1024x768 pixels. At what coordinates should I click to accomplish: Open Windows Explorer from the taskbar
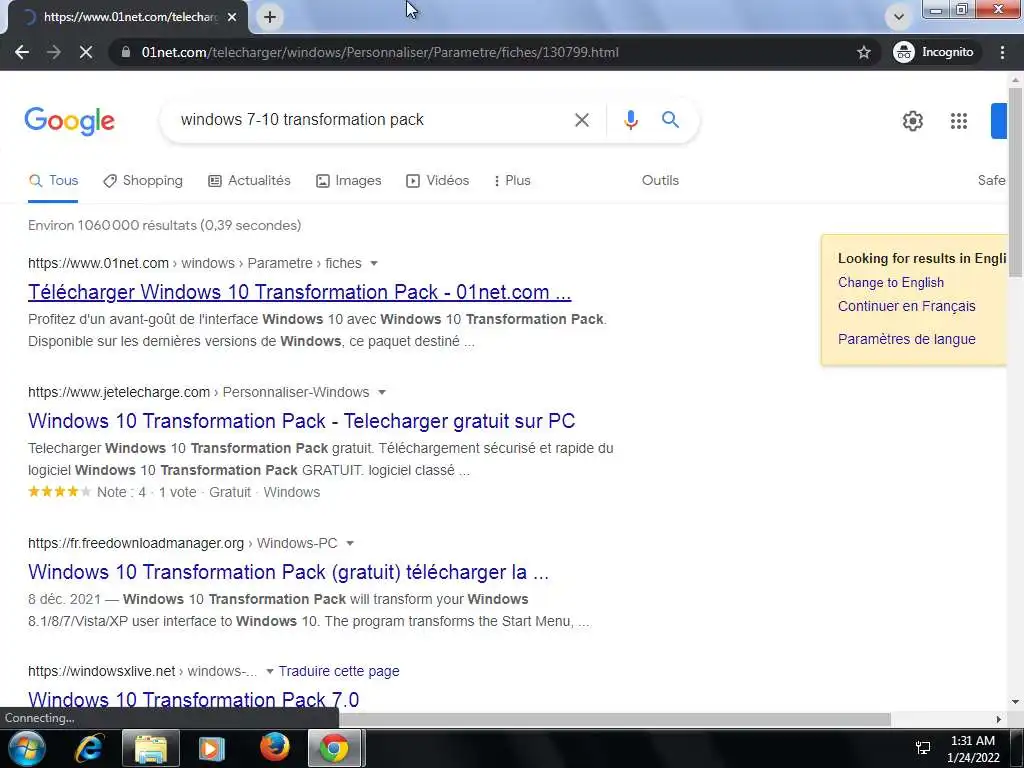(150, 748)
